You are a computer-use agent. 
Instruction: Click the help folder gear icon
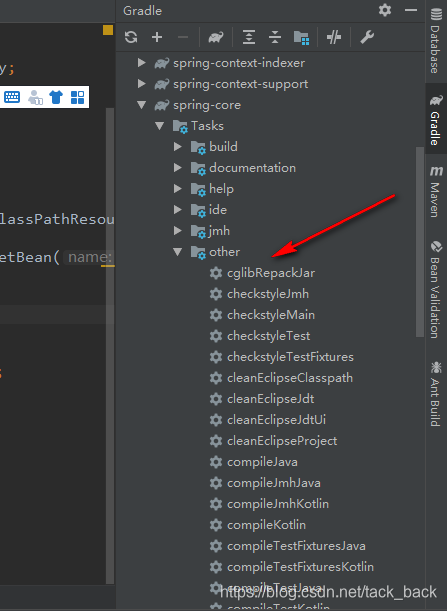(x=198, y=189)
